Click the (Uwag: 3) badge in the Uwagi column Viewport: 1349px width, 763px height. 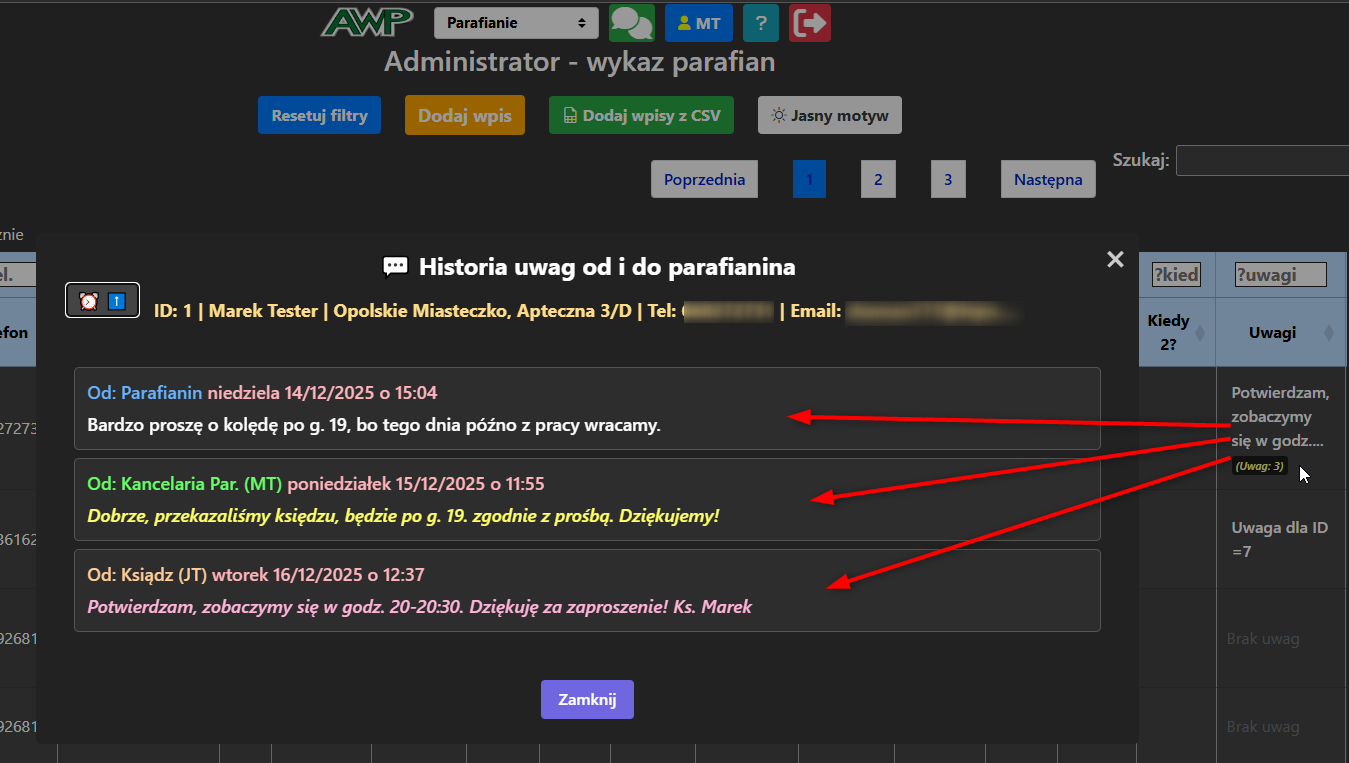pos(1259,466)
